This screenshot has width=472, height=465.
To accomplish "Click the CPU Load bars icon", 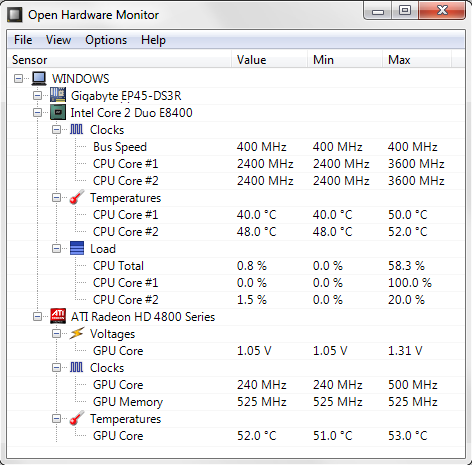I will point(77,248).
